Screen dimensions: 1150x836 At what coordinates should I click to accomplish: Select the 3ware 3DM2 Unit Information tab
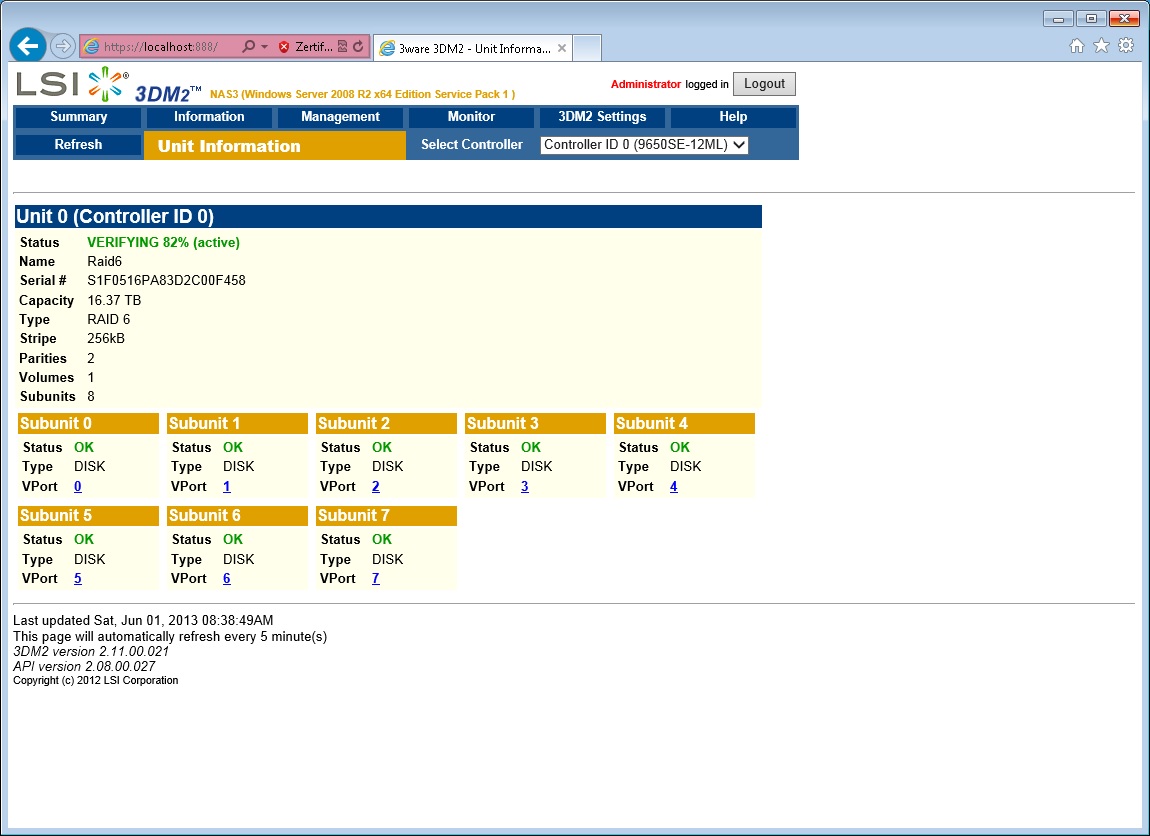point(473,48)
